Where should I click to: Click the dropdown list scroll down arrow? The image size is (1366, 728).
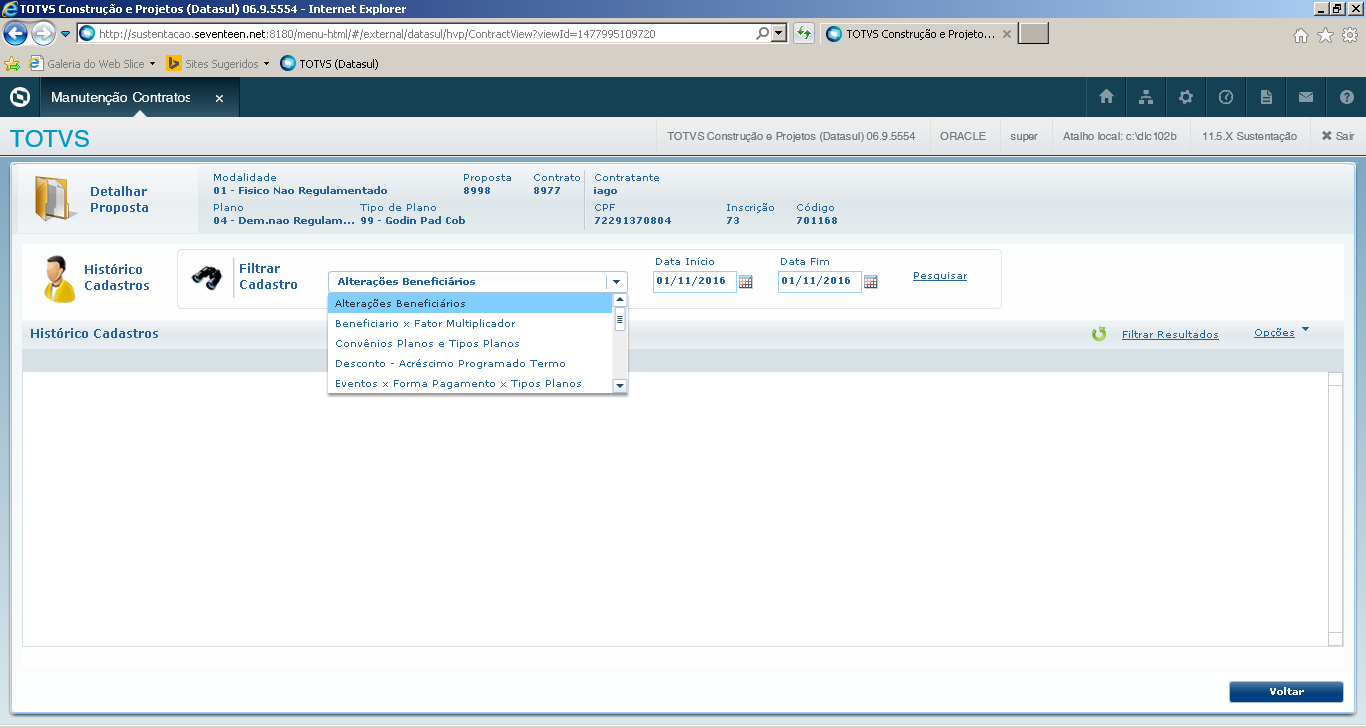[x=620, y=386]
